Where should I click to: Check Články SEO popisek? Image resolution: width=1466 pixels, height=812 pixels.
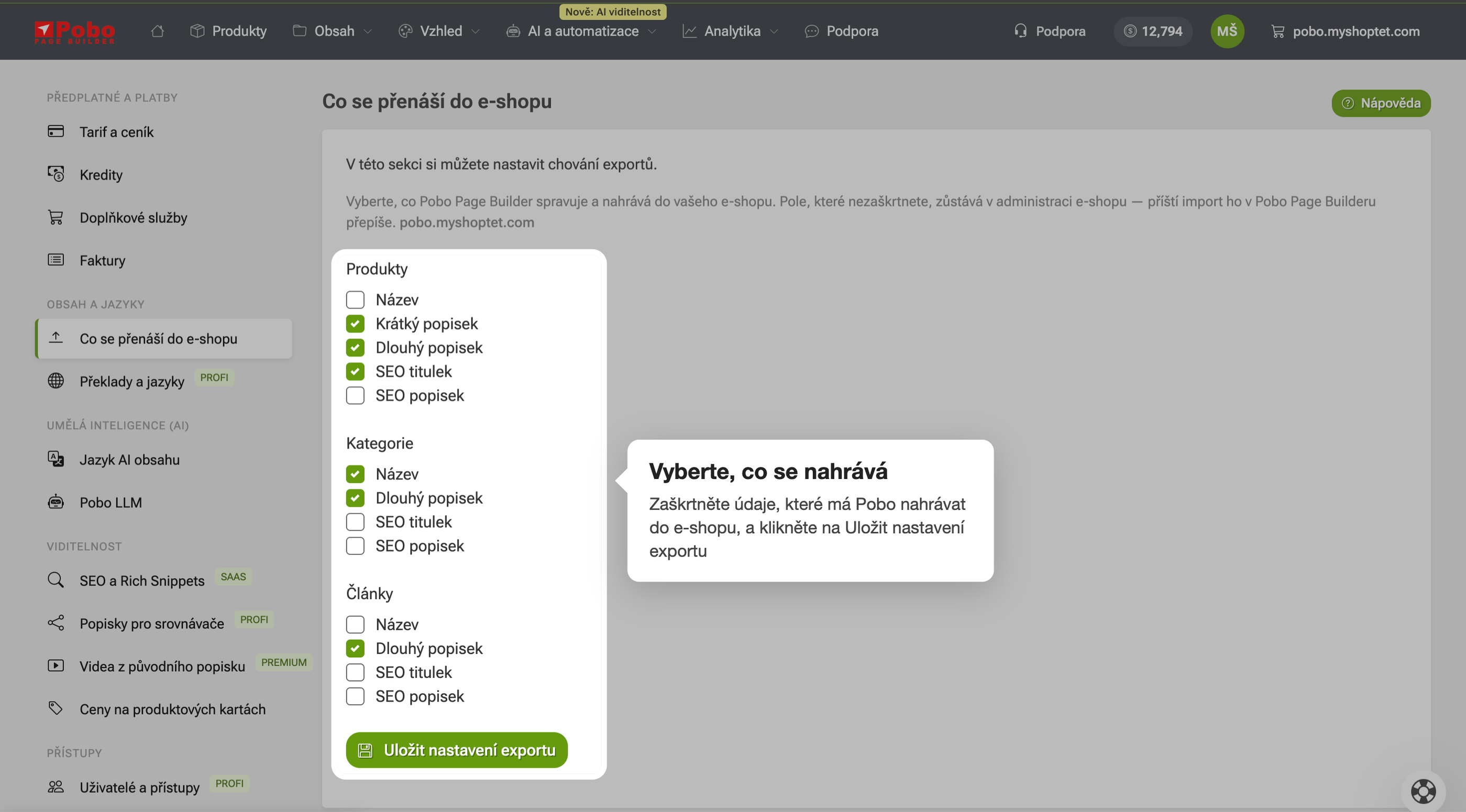[355, 696]
